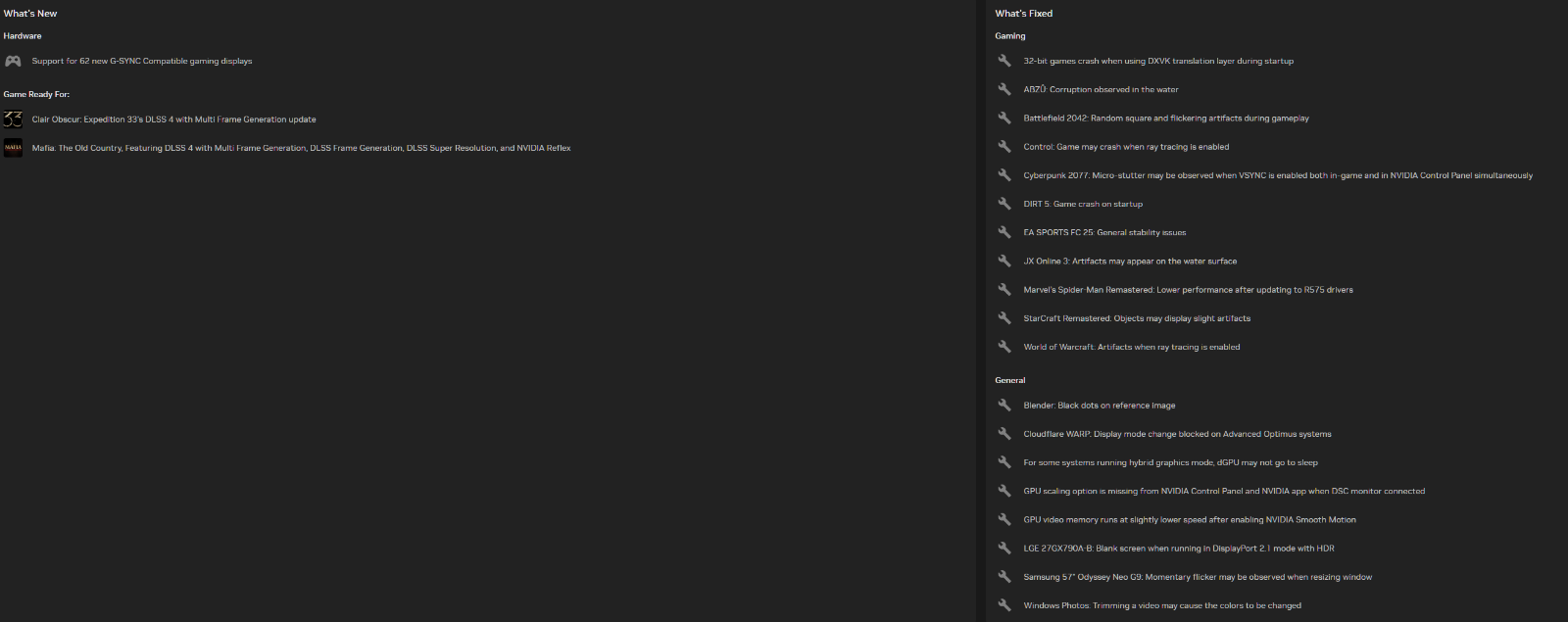Click wrench icon beside Samsung Odyssey Neo G9

pos(1004,577)
